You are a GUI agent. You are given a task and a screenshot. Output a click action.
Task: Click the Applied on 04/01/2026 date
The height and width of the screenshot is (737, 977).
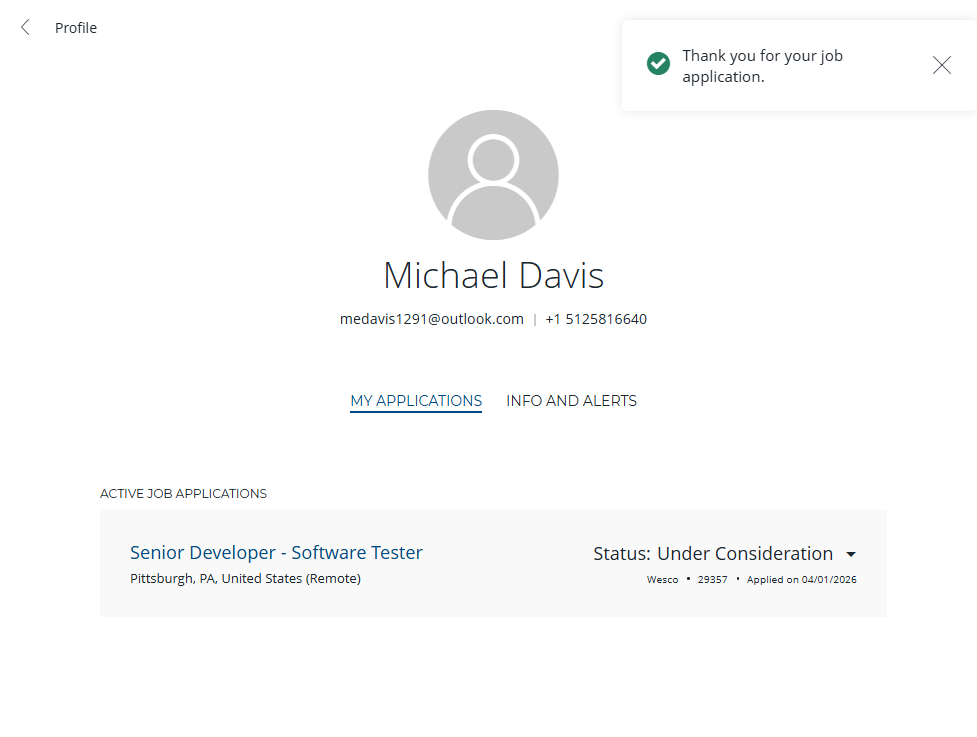[801, 580]
